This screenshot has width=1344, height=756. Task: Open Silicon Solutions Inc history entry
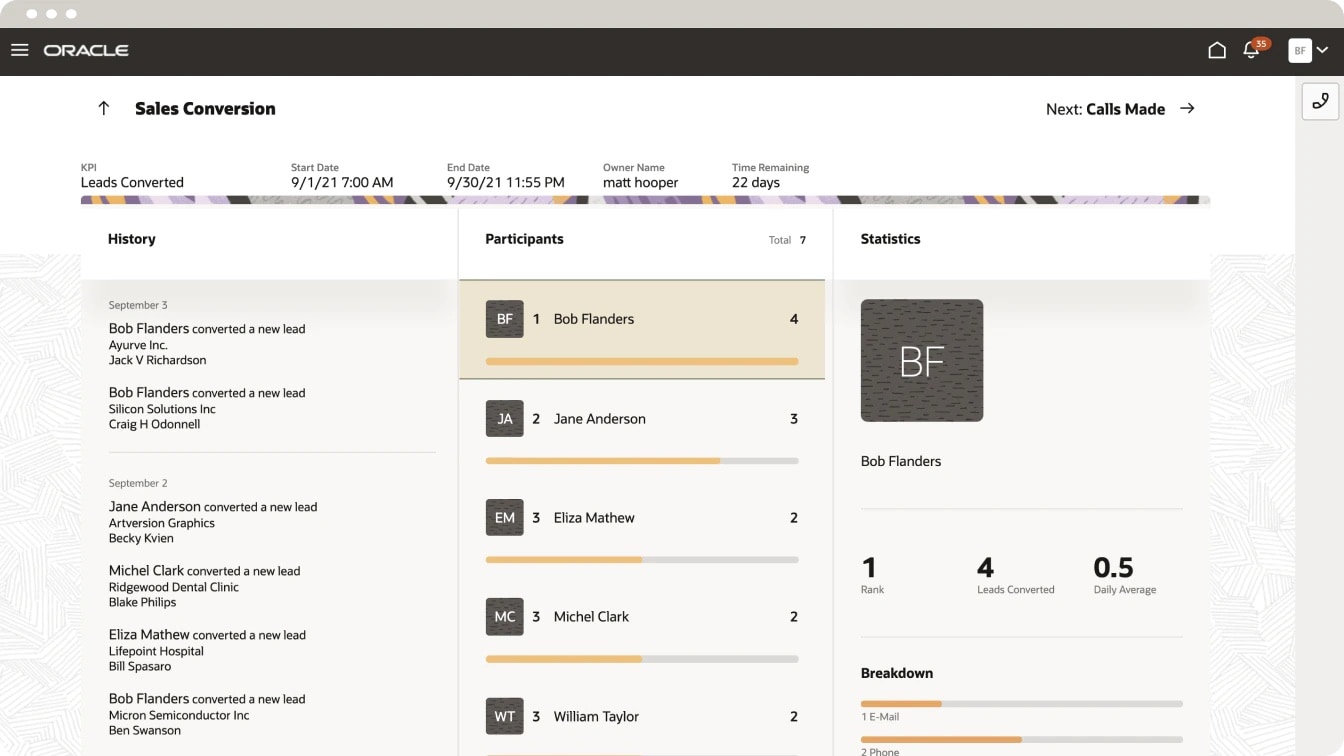tap(162, 409)
